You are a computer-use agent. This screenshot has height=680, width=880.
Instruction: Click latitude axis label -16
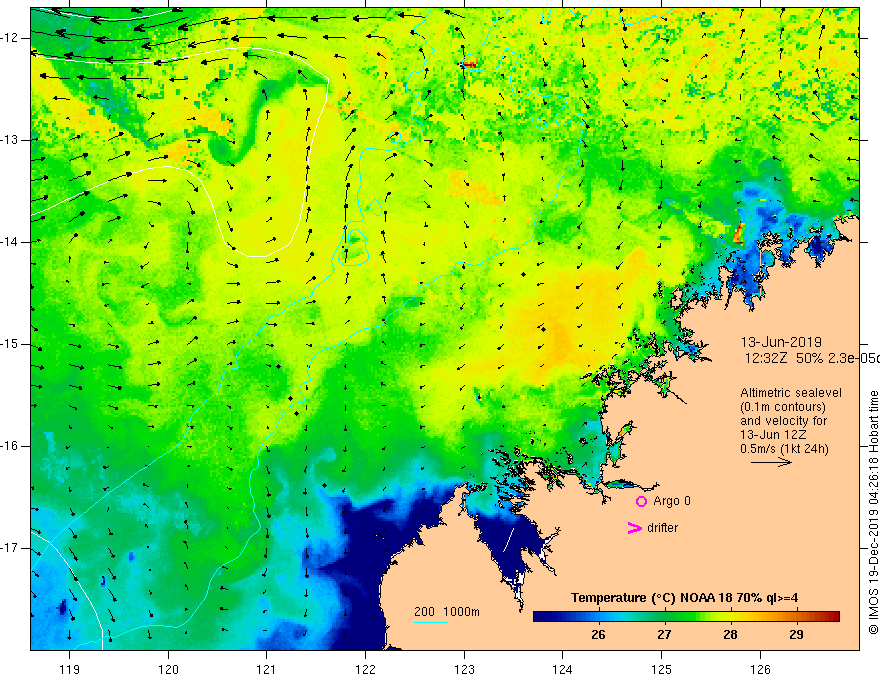point(11,446)
